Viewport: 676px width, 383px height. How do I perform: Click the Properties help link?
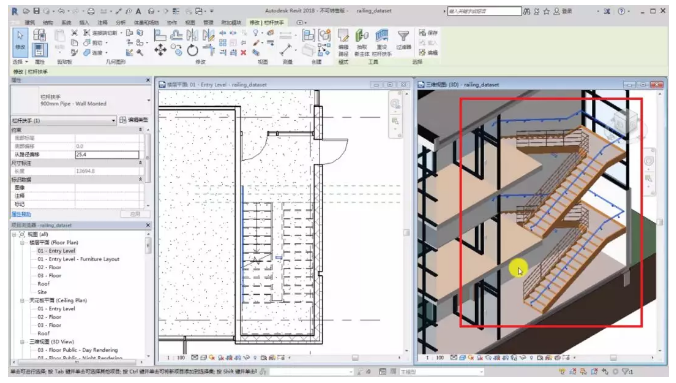pyautogui.click(x=21, y=214)
